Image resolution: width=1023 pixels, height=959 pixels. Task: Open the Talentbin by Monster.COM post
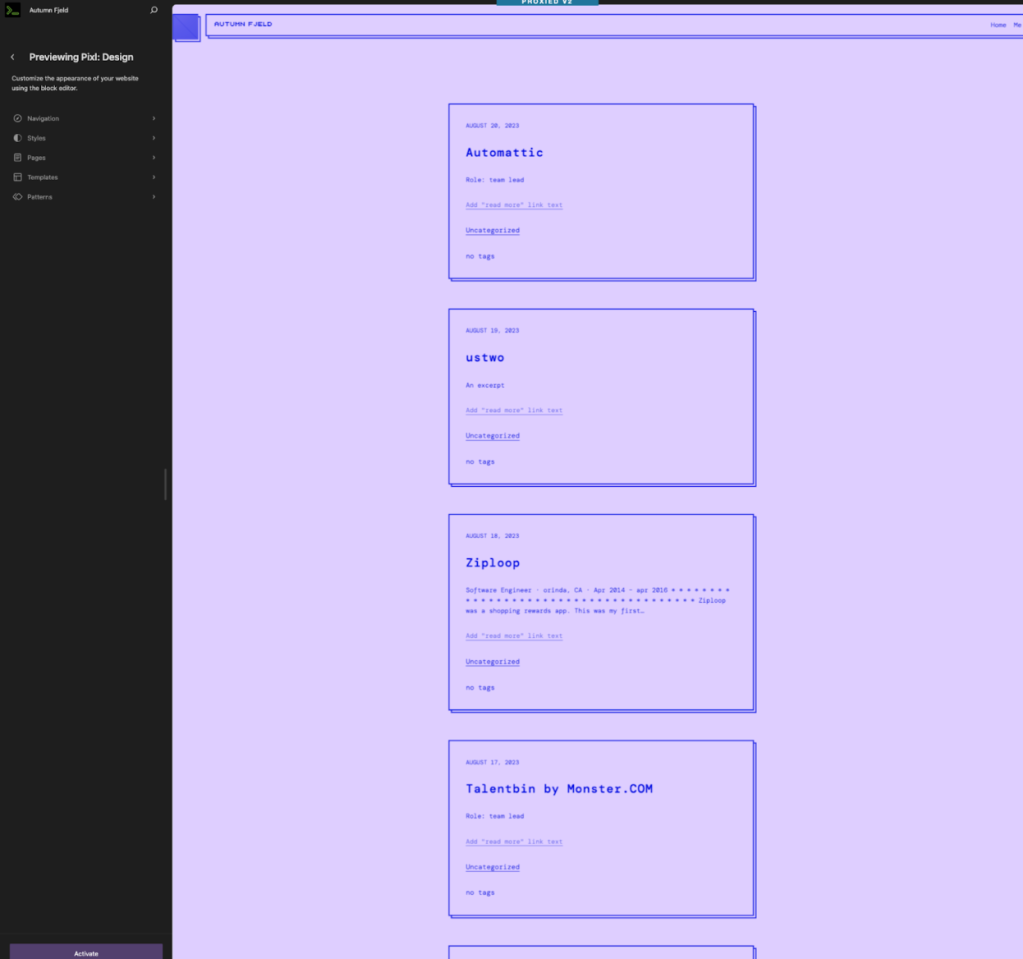click(x=558, y=789)
